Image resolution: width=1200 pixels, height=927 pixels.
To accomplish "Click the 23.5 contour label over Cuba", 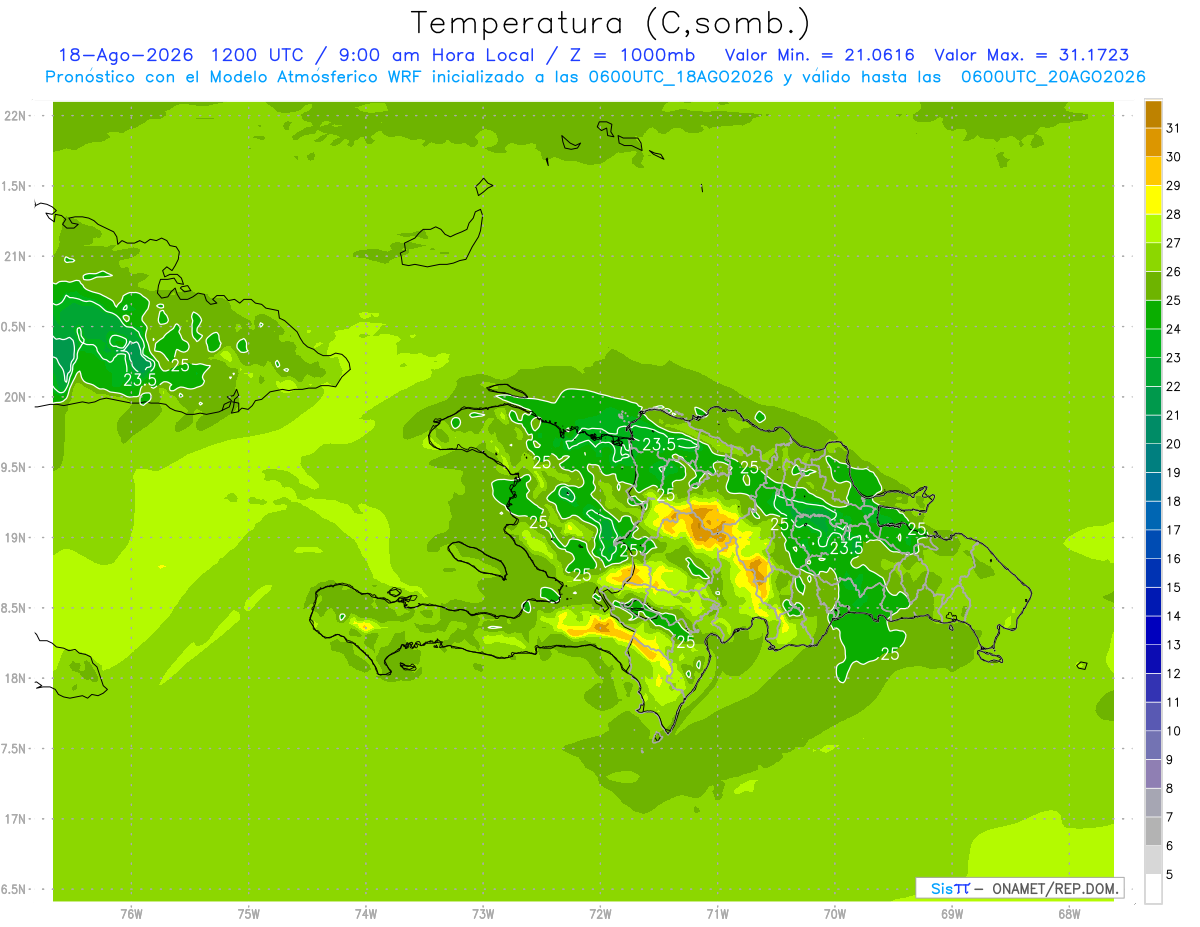I will (x=140, y=380).
